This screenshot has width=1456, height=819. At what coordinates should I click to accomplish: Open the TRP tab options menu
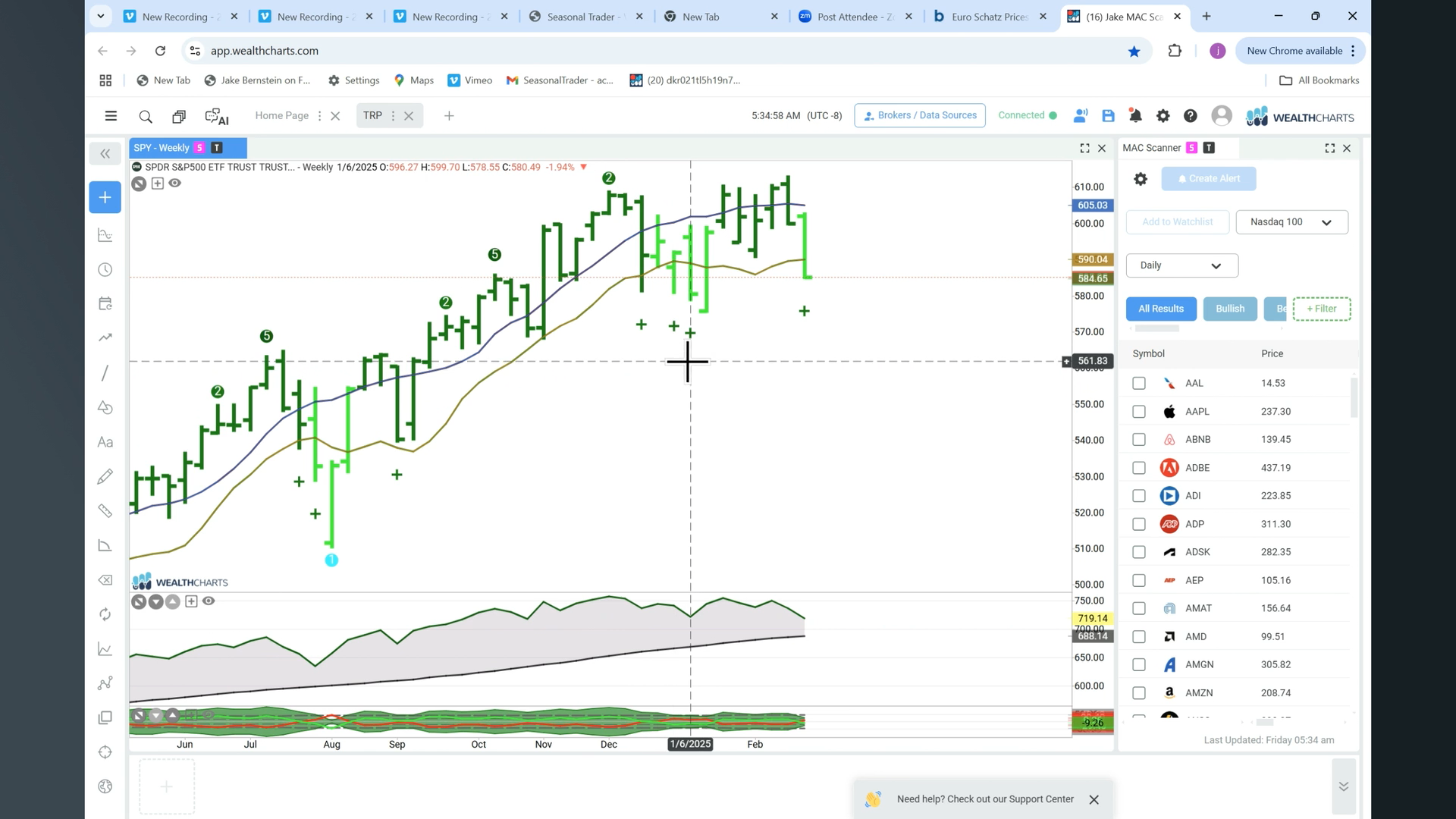pos(393,116)
